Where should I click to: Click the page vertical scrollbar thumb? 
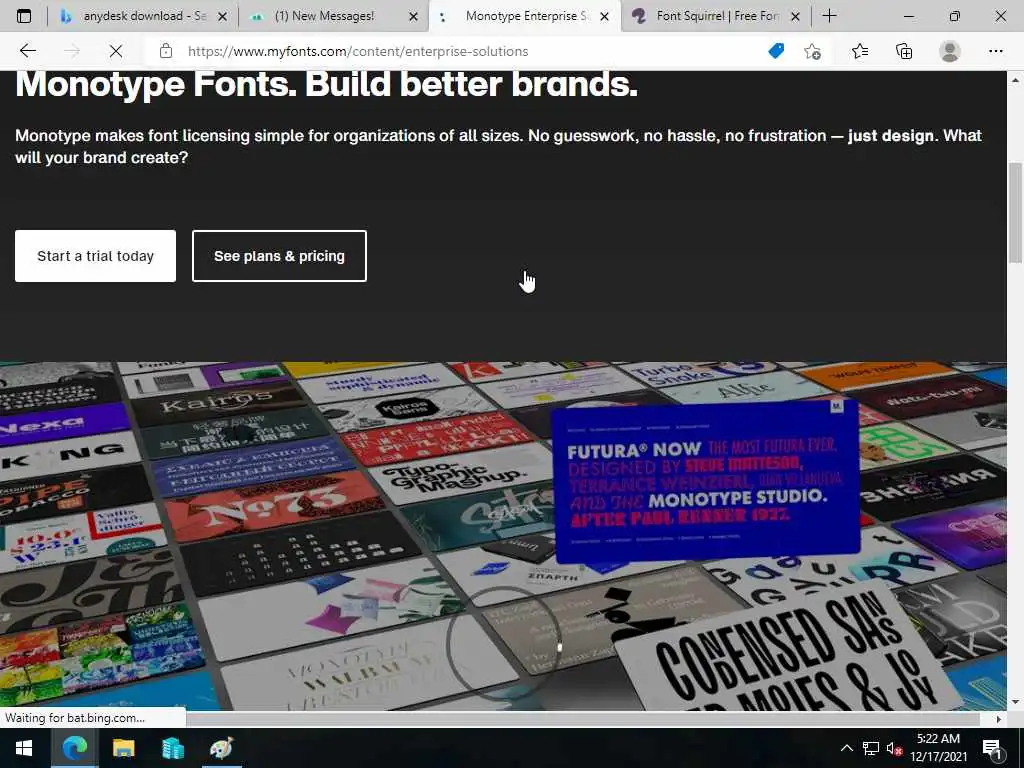[x=1015, y=213]
